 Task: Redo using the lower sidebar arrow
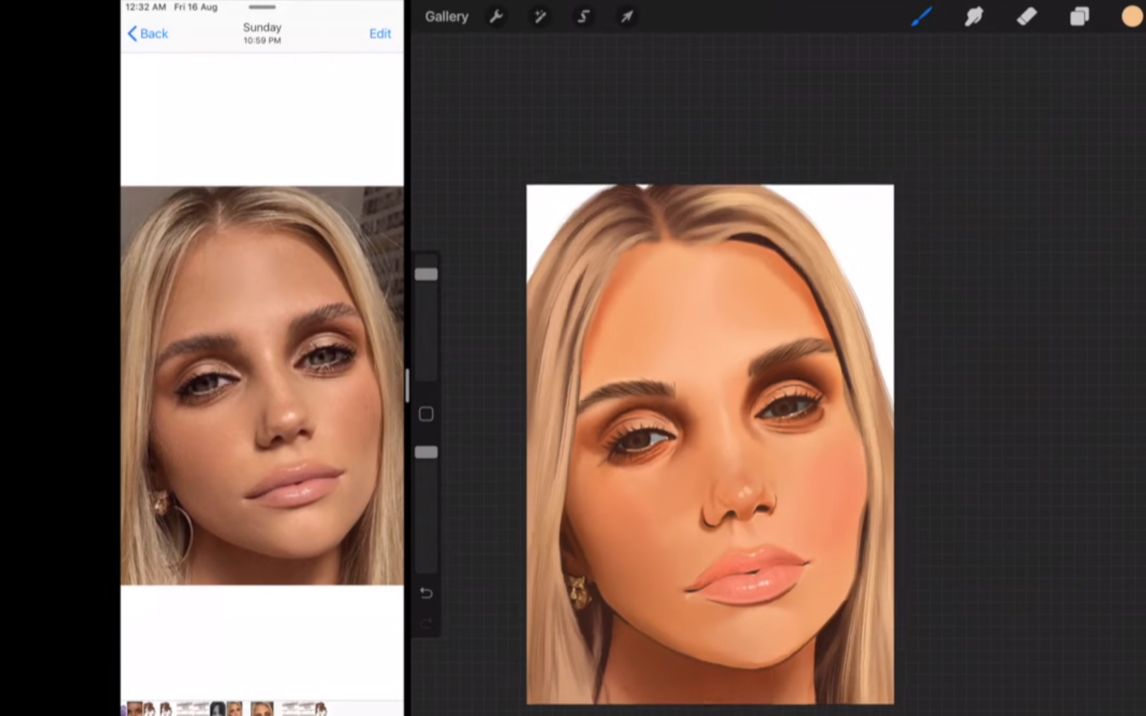click(426, 623)
